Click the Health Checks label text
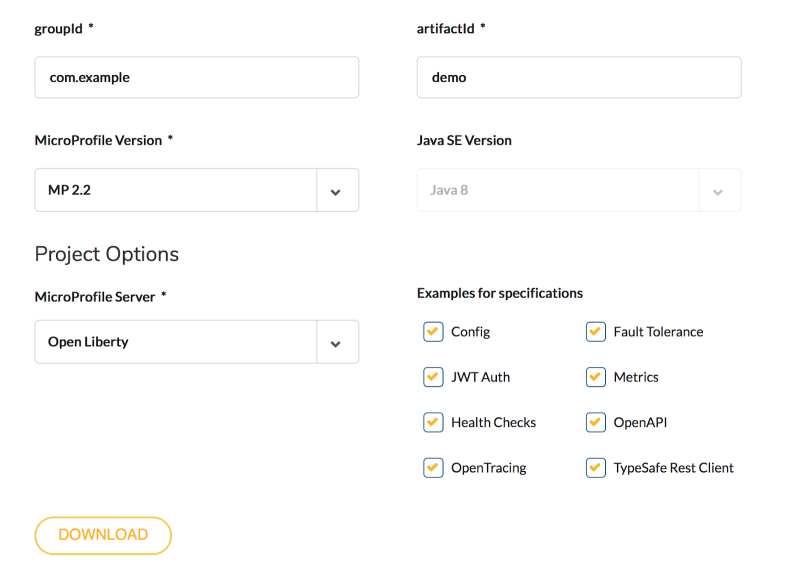Screen dimensions: 800x568 pyautogui.click(x=493, y=423)
